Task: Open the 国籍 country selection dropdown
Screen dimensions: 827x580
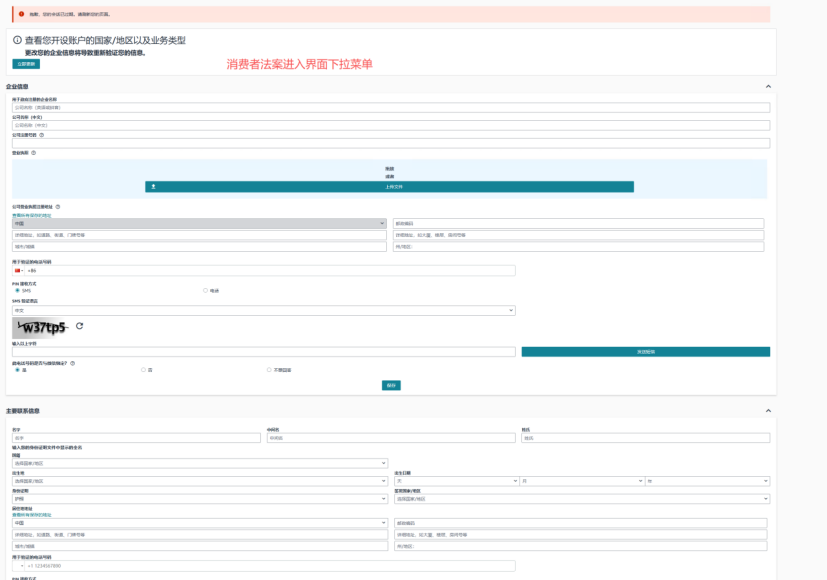Action: pyautogui.click(x=199, y=463)
